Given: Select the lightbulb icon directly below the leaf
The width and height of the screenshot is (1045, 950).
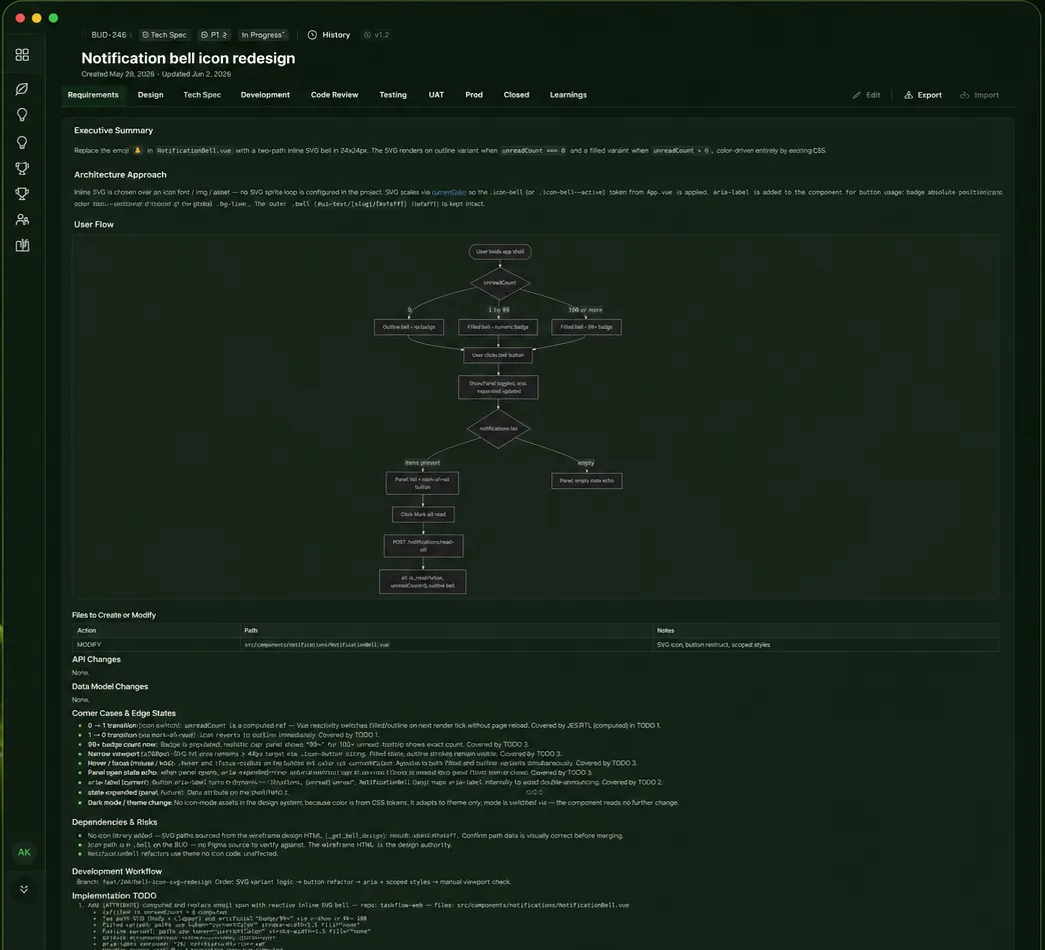Looking at the screenshot, I should point(22,115).
